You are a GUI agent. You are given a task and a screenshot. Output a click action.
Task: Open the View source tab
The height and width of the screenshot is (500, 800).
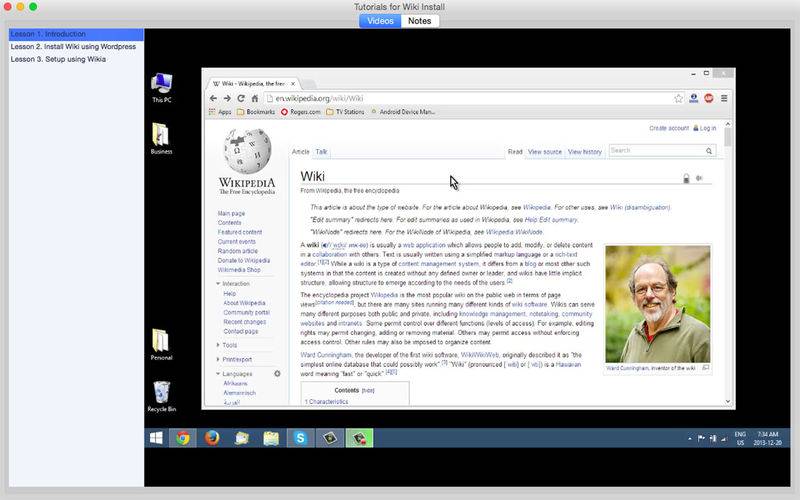544,152
